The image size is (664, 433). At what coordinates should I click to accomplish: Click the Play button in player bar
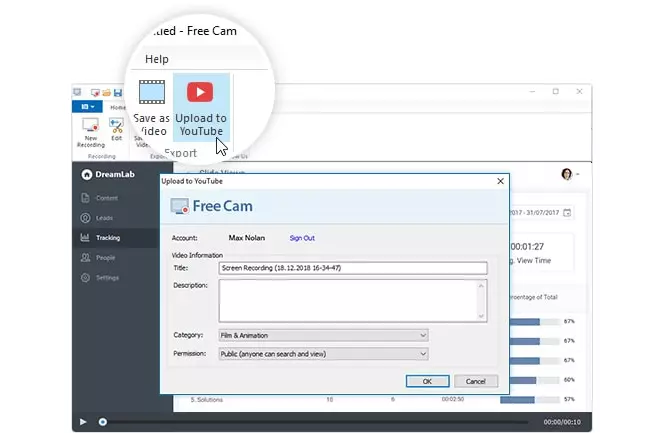tap(83, 422)
